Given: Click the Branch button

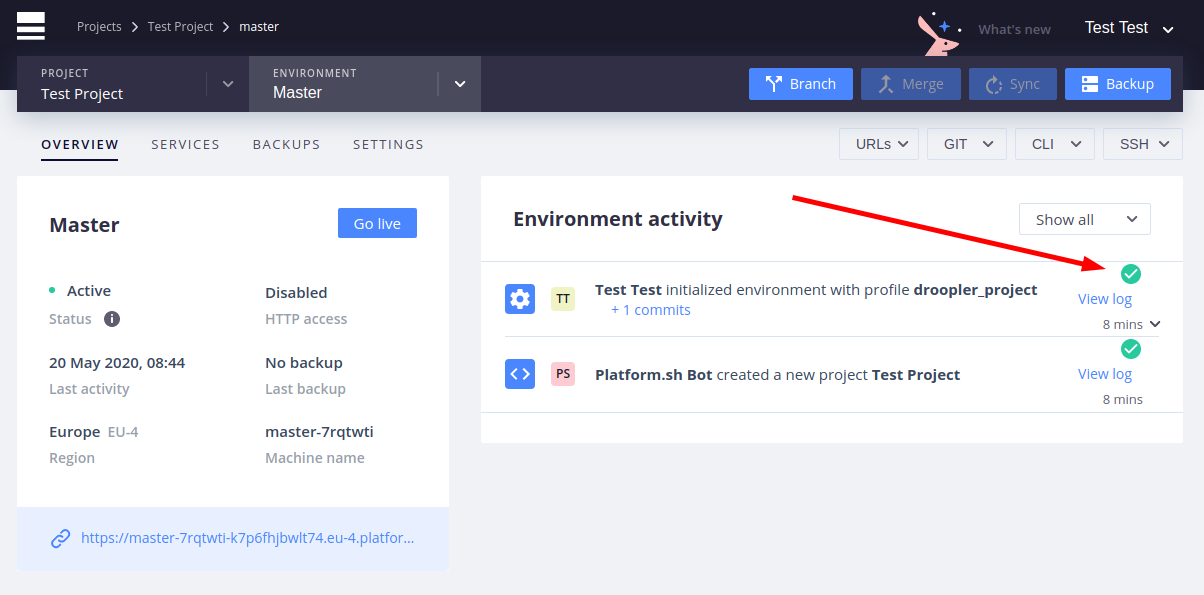Looking at the screenshot, I should (801, 84).
